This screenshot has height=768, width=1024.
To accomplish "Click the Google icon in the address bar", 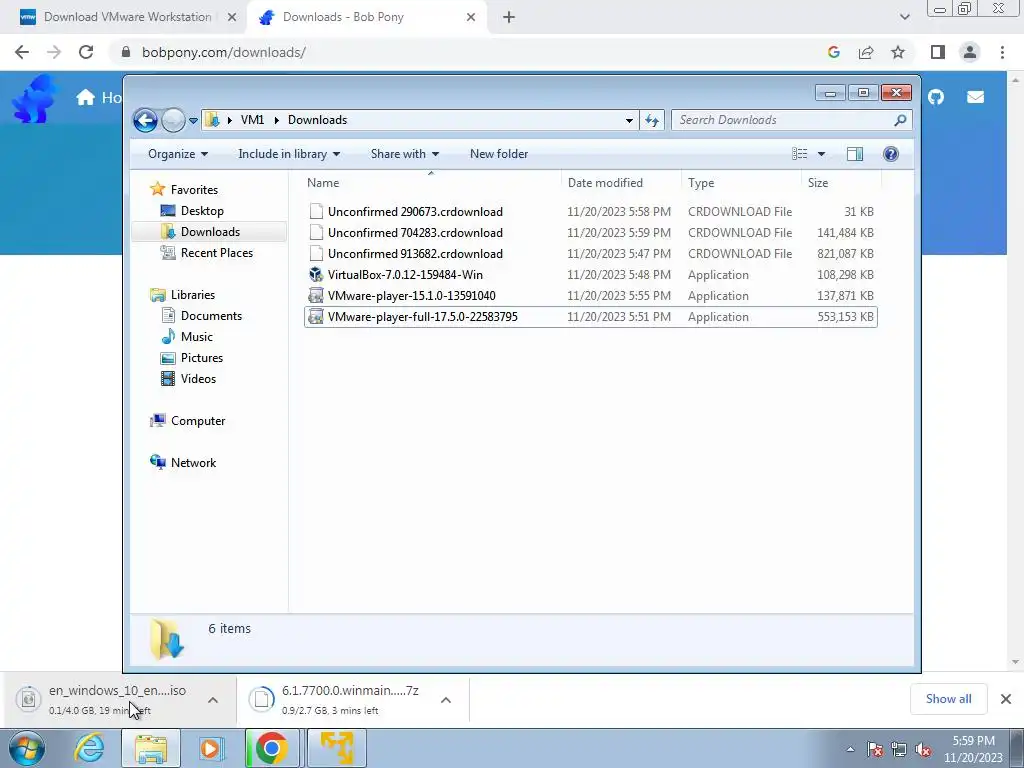I will pos(833,52).
